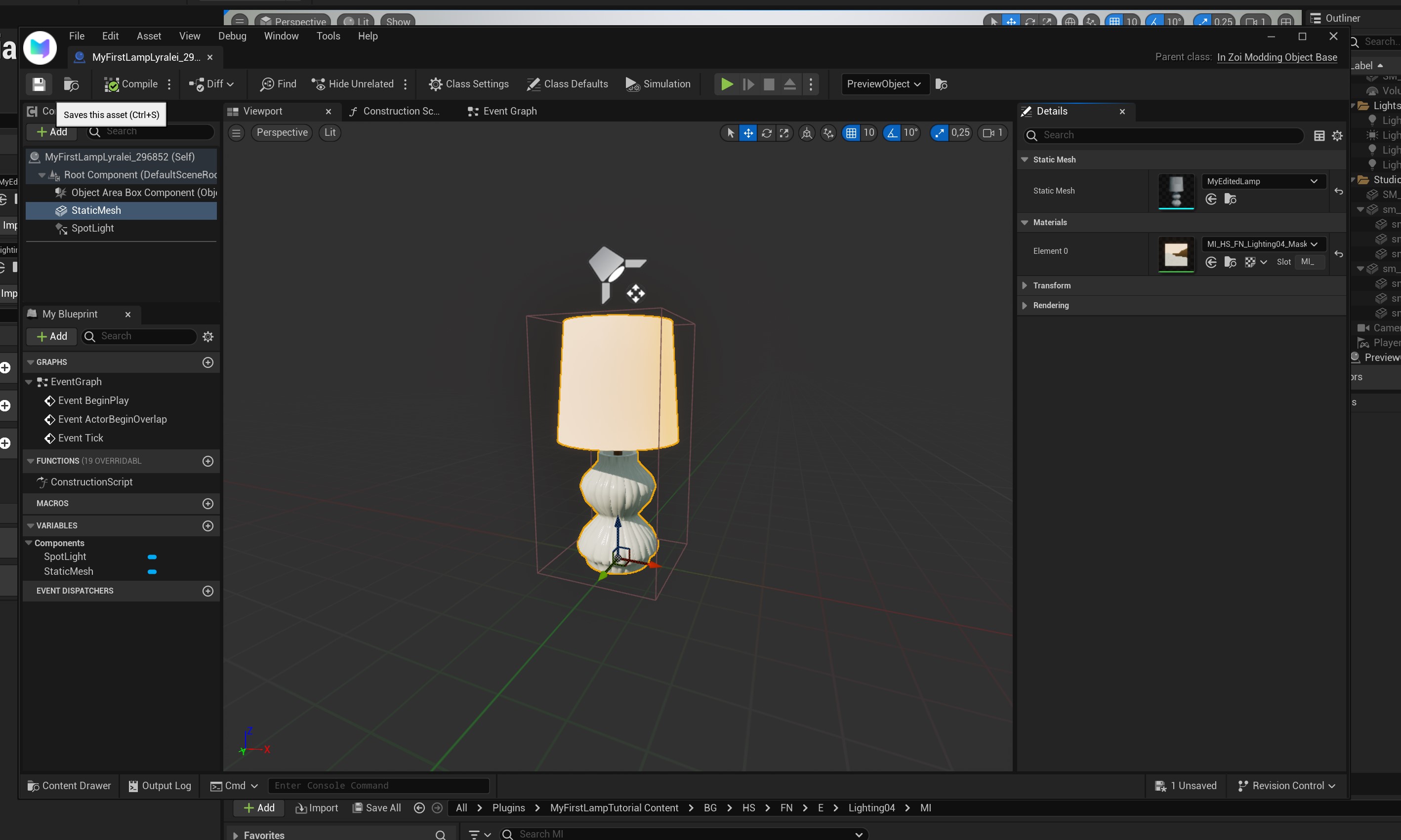Open the Perspective view mode dropdown
Screen dimensions: 1401x840
click(281, 133)
